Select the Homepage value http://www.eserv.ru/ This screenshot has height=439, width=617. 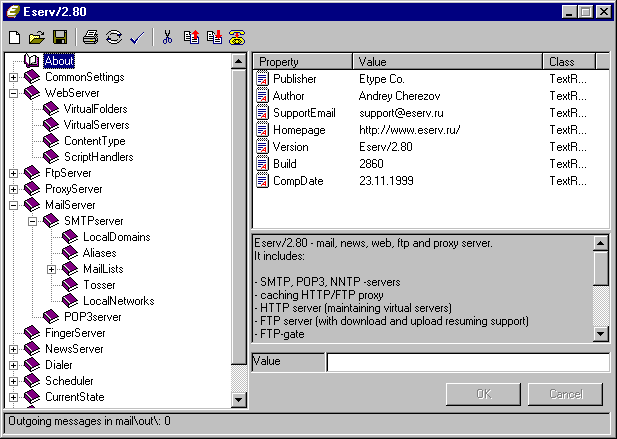coord(410,130)
